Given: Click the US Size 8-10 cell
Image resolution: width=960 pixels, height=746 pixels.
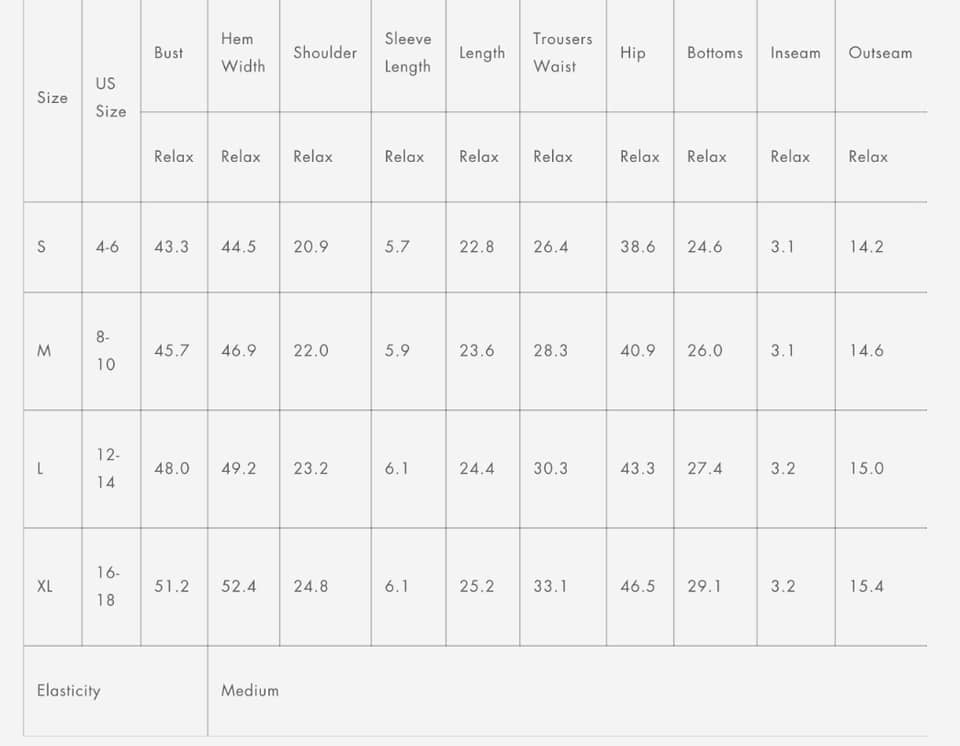Looking at the screenshot, I should pyautogui.click(x=106, y=351).
